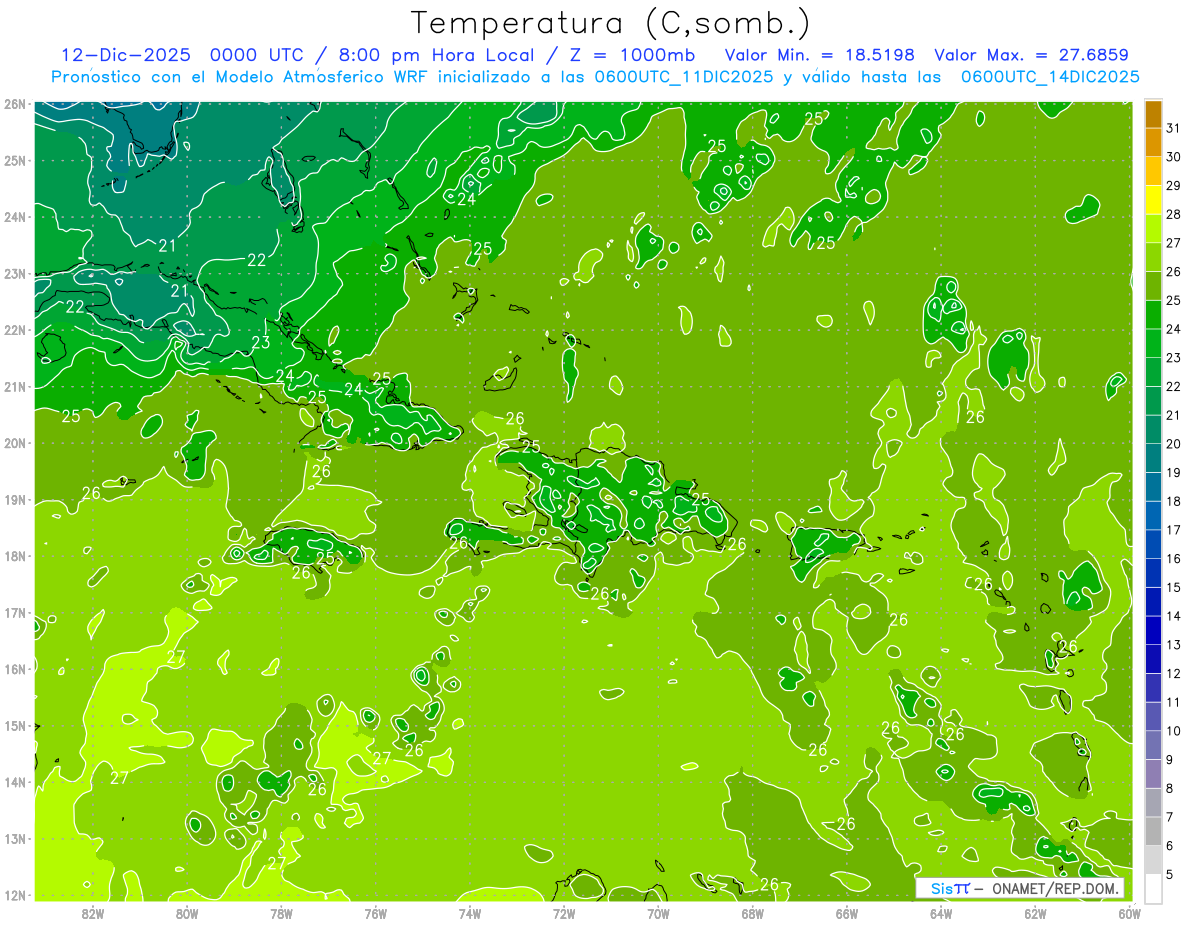Click the color bar segment between 26 and 27

1153,258
